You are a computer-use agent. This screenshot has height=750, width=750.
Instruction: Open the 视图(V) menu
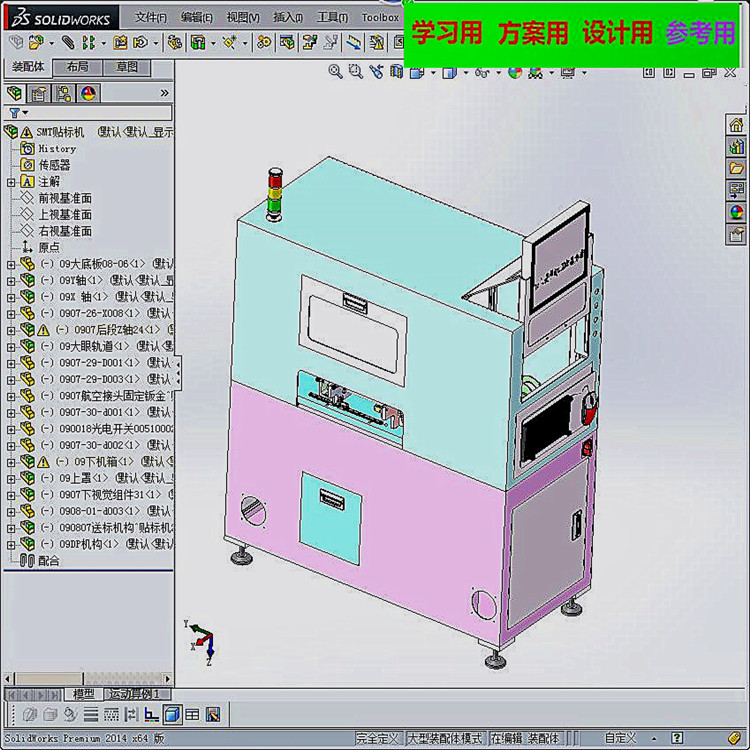pos(243,18)
